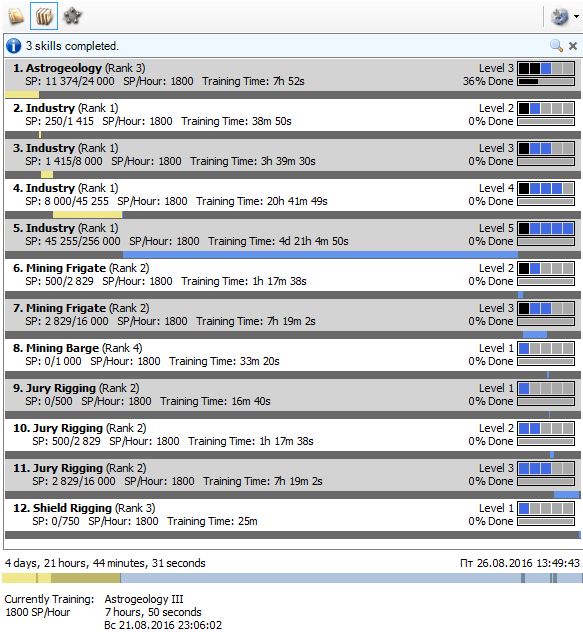
Task: Dismiss the '3 skills completed' notification
Action: pyautogui.click(x=573, y=46)
